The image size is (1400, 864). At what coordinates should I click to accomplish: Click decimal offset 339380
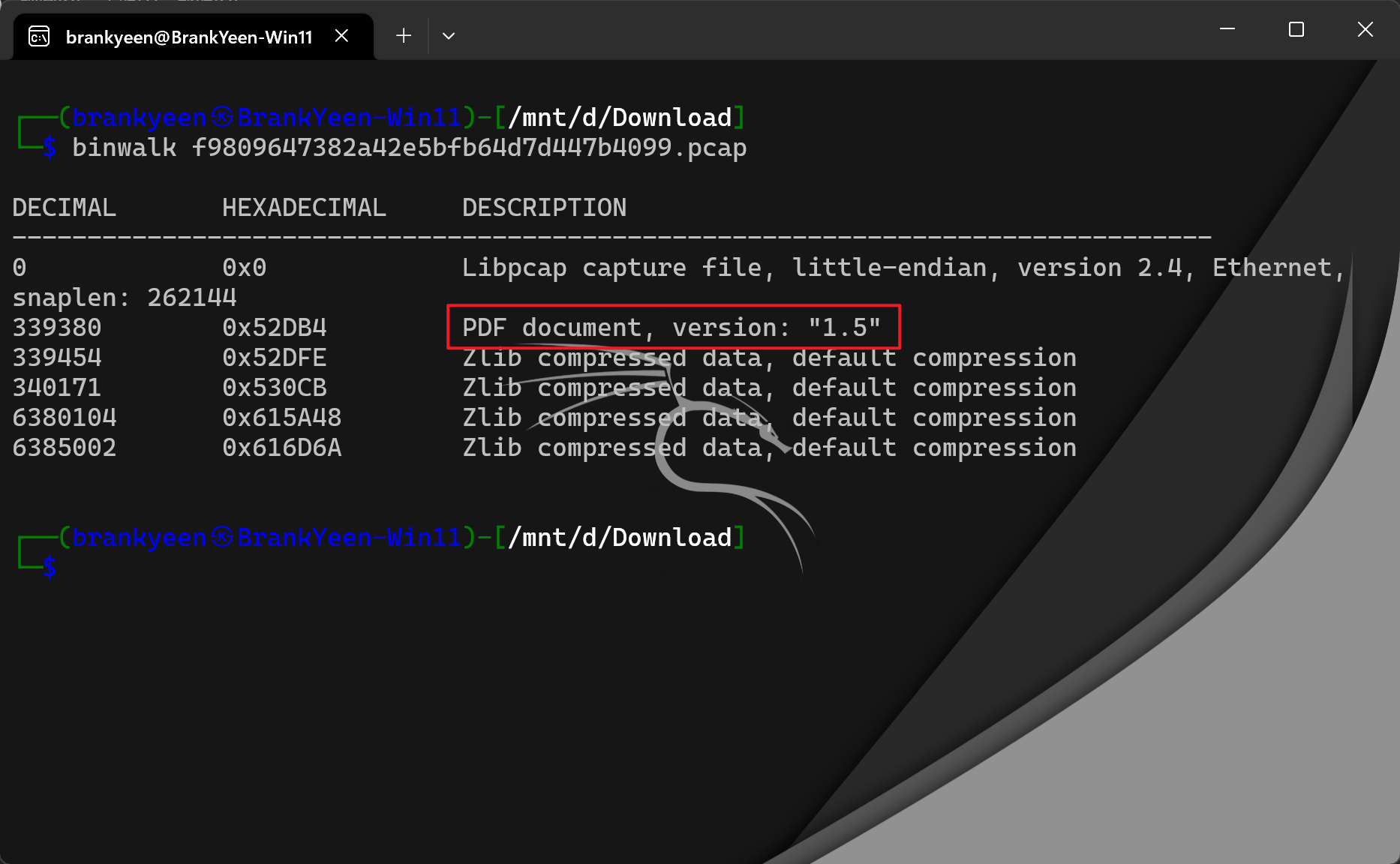click(x=57, y=328)
